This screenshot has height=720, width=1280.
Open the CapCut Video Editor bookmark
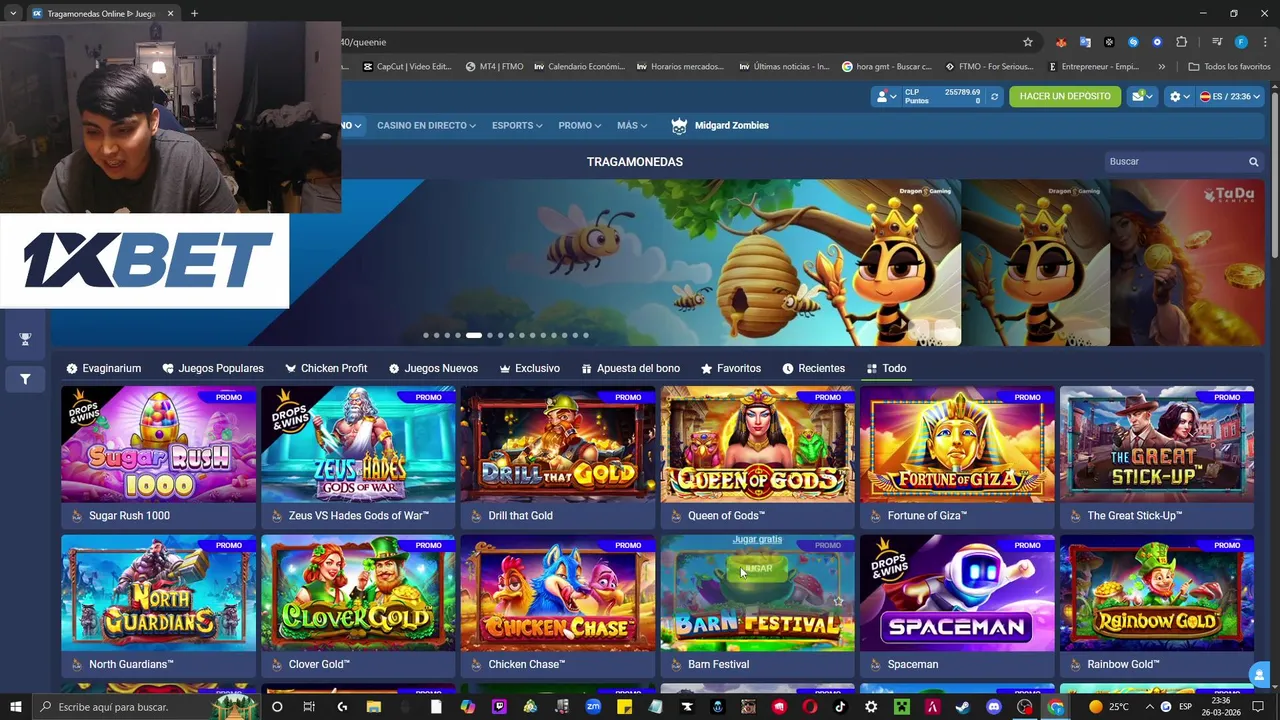coord(407,67)
